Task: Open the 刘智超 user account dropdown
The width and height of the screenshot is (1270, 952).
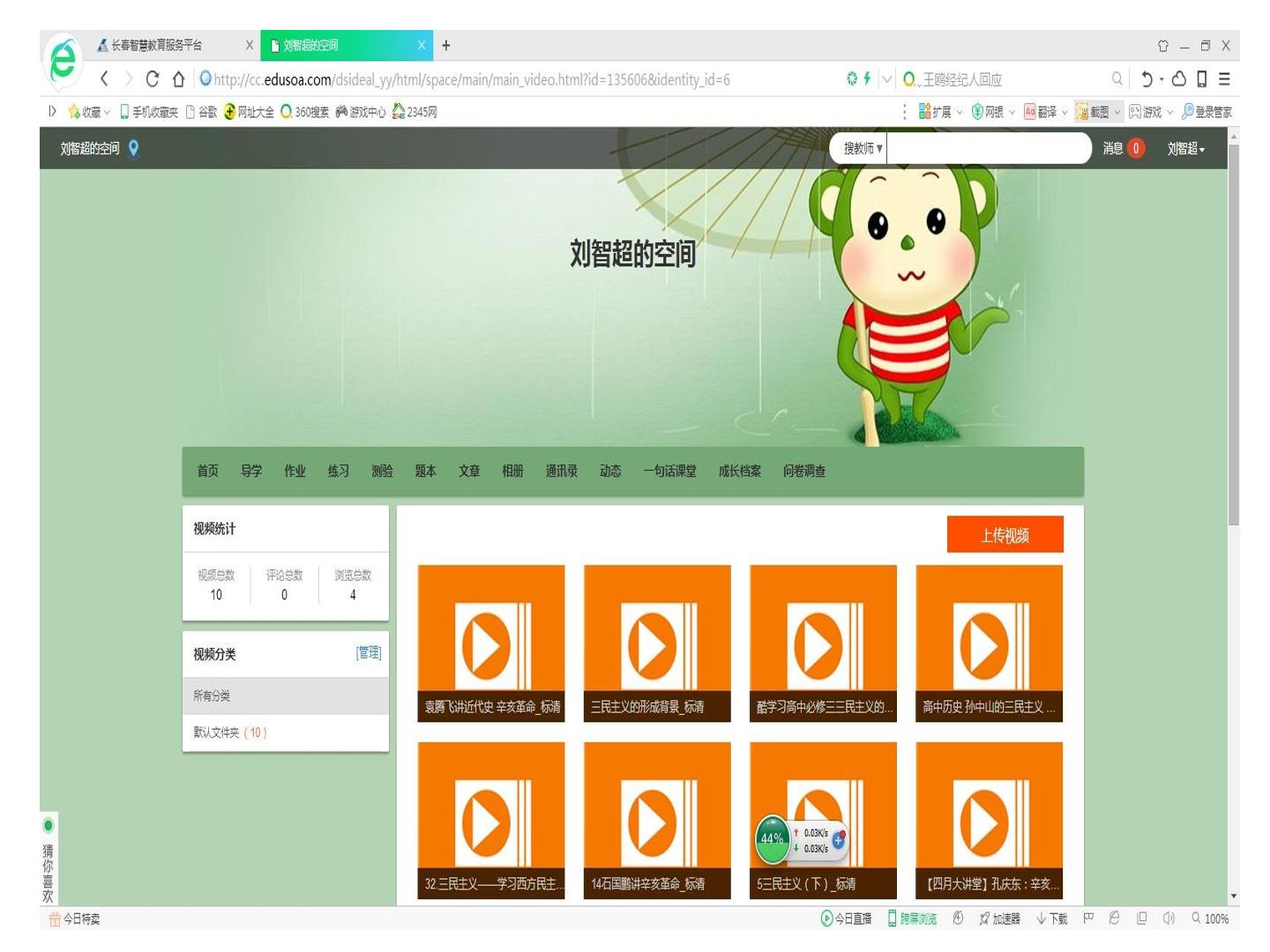Action: click(1186, 148)
